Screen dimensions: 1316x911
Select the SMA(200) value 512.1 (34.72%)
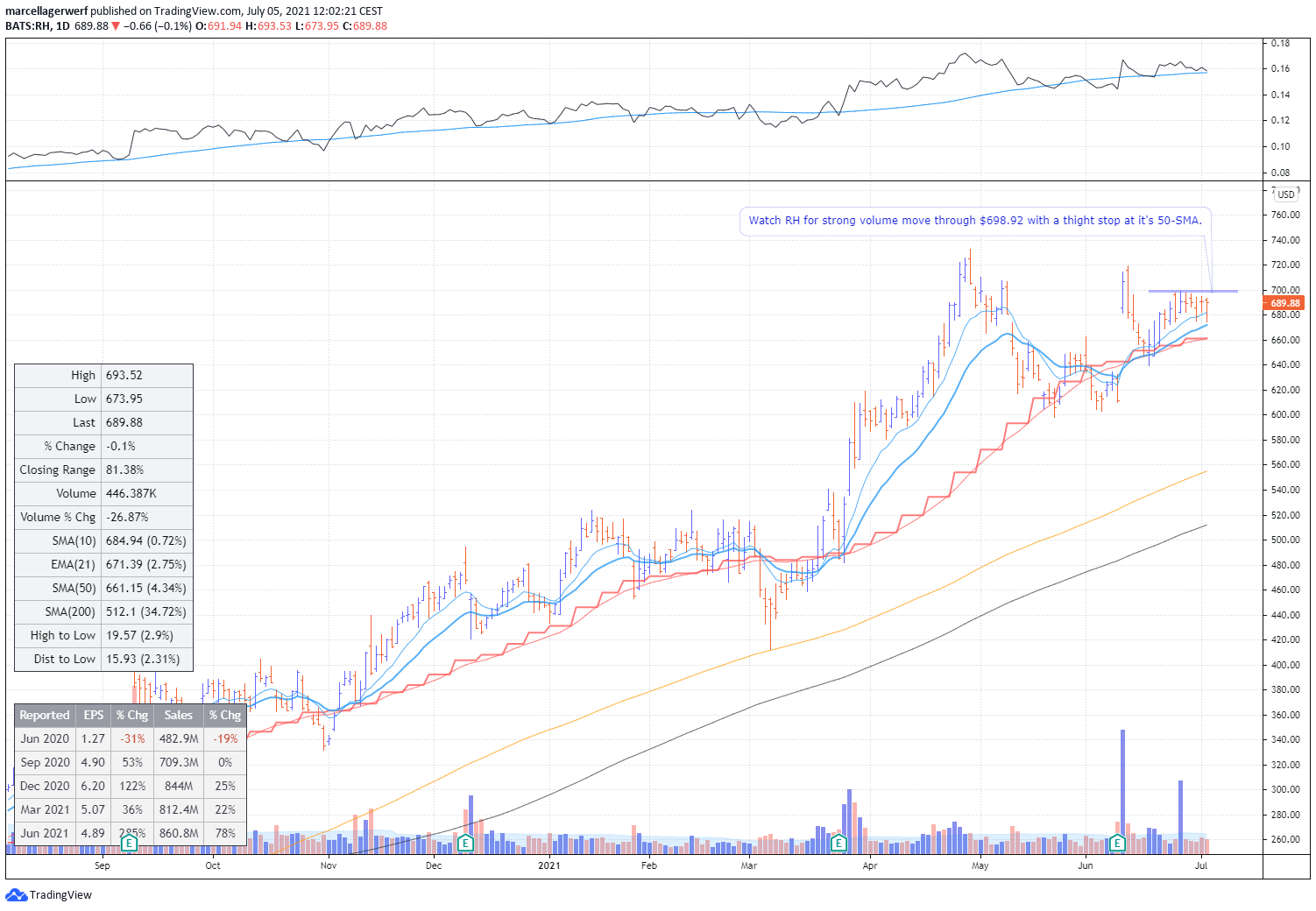pyautogui.click(x=146, y=611)
